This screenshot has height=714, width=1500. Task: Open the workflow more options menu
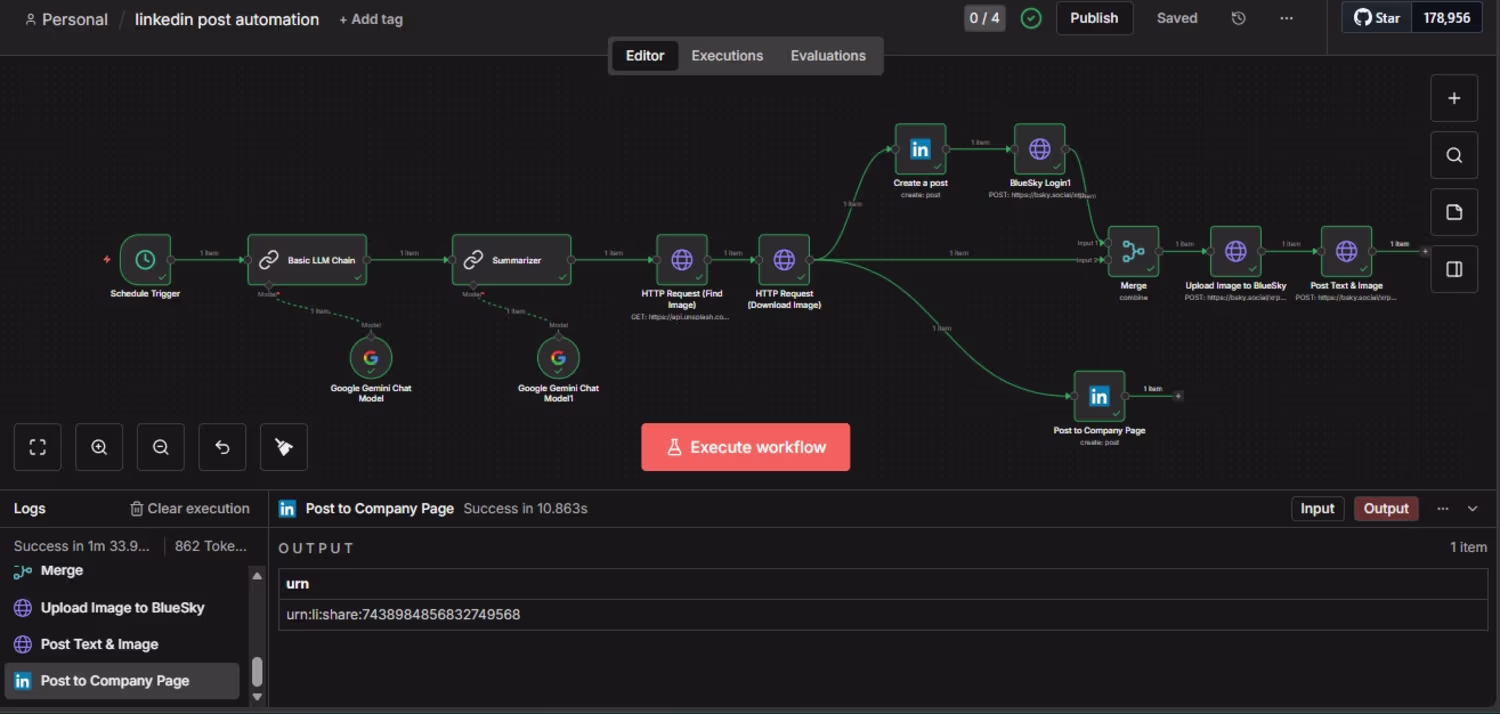[1286, 18]
